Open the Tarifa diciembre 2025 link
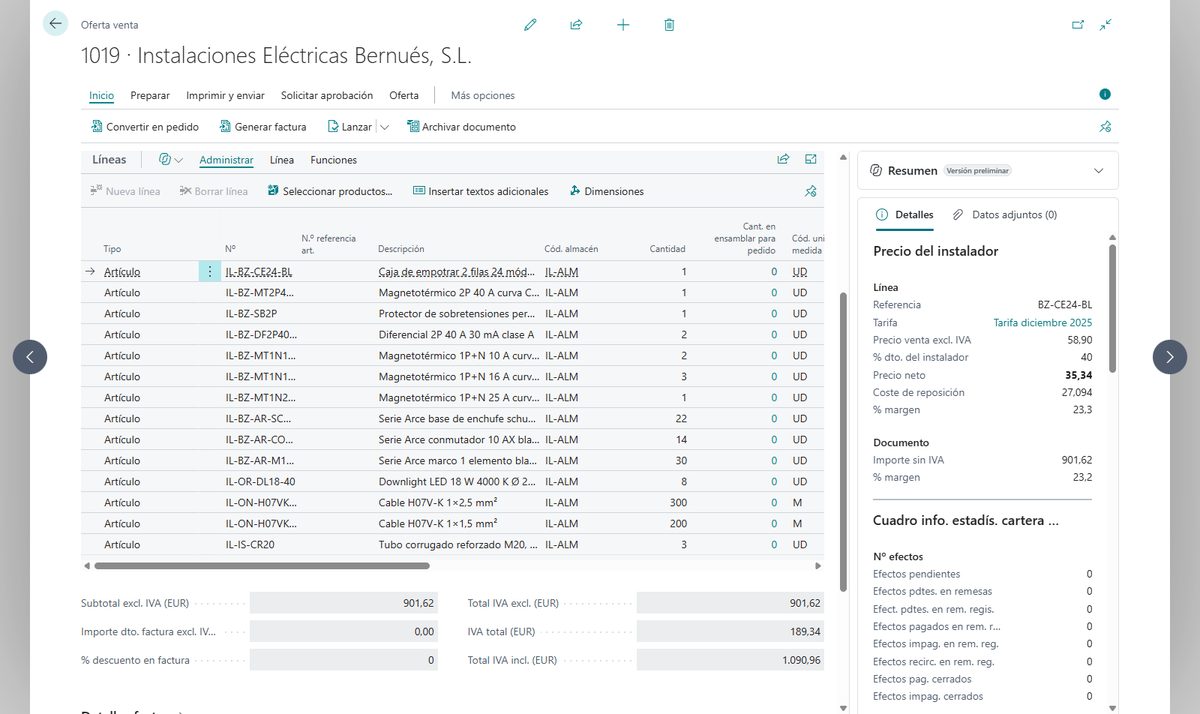 [x=1042, y=322]
